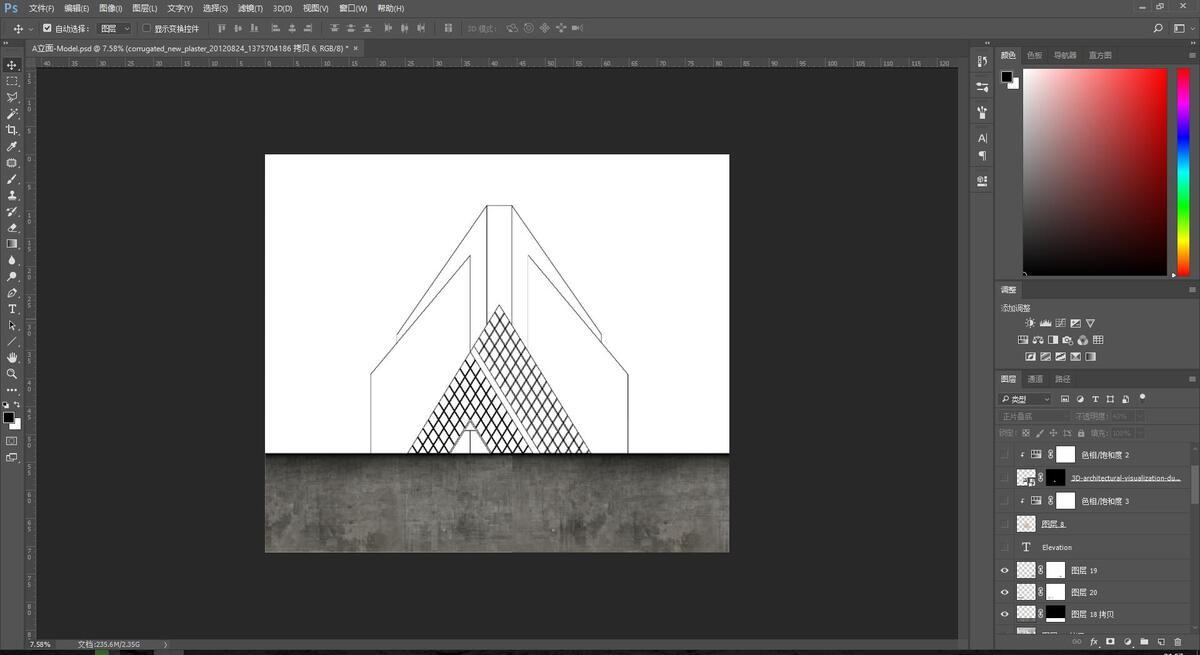The height and width of the screenshot is (655, 1200).
Task: Switch to the 路径 paths tab
Action: [x=1062, y=379]
